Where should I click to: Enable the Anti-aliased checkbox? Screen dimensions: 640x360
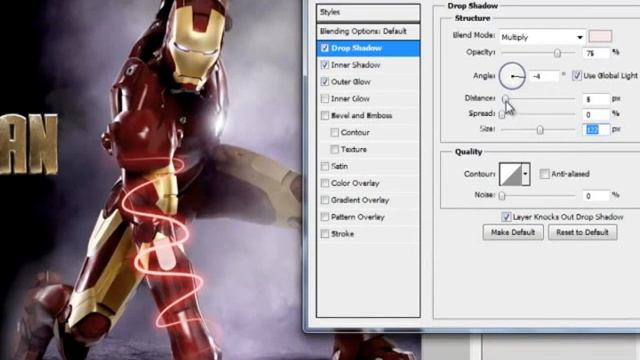point(544,174)
